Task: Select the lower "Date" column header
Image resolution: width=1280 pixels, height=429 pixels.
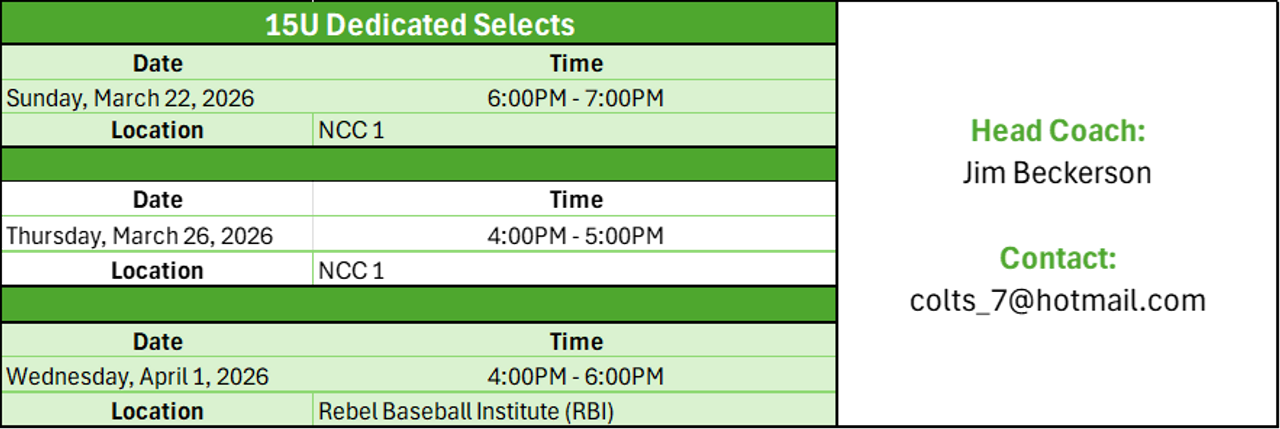Action: [157, 341]
